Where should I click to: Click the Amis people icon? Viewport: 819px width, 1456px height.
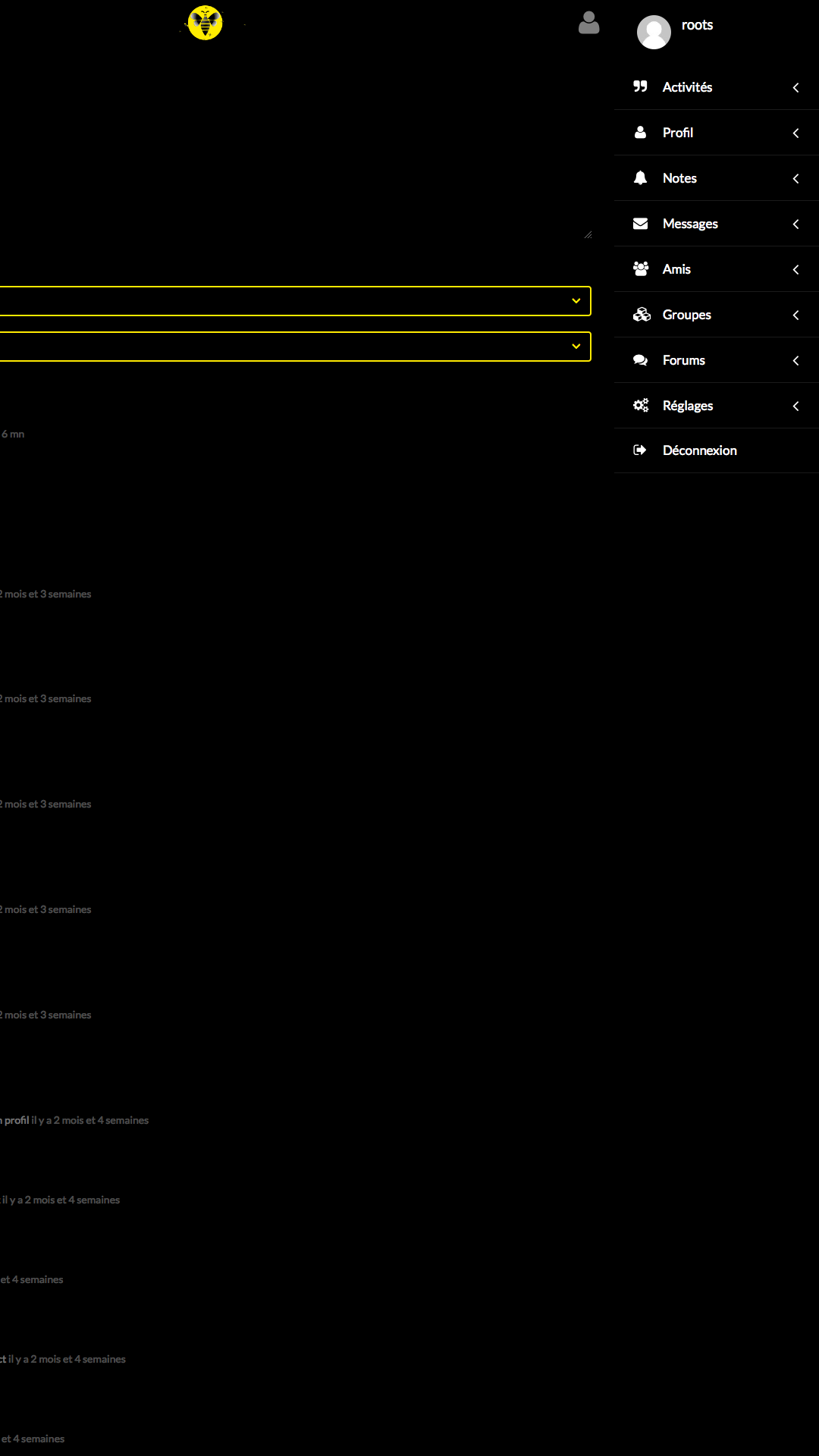click(641, 268)
